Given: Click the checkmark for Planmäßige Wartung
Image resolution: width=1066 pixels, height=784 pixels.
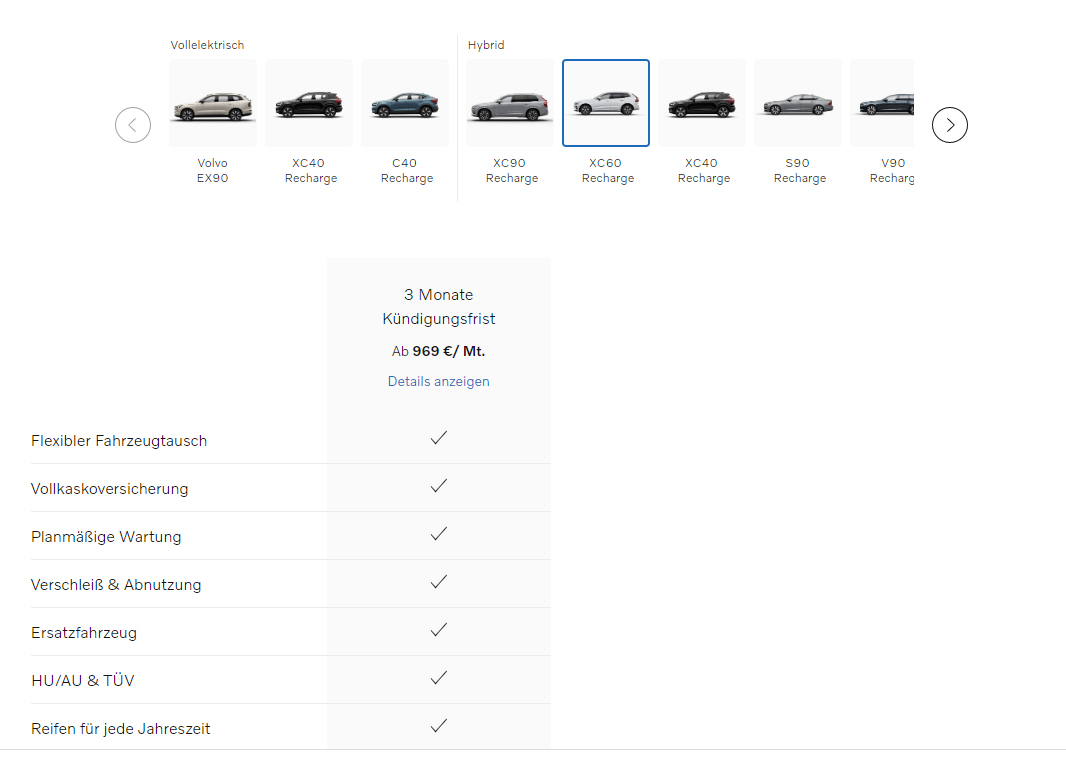Looking at the screenshot, I should click(x=439, y=534).
